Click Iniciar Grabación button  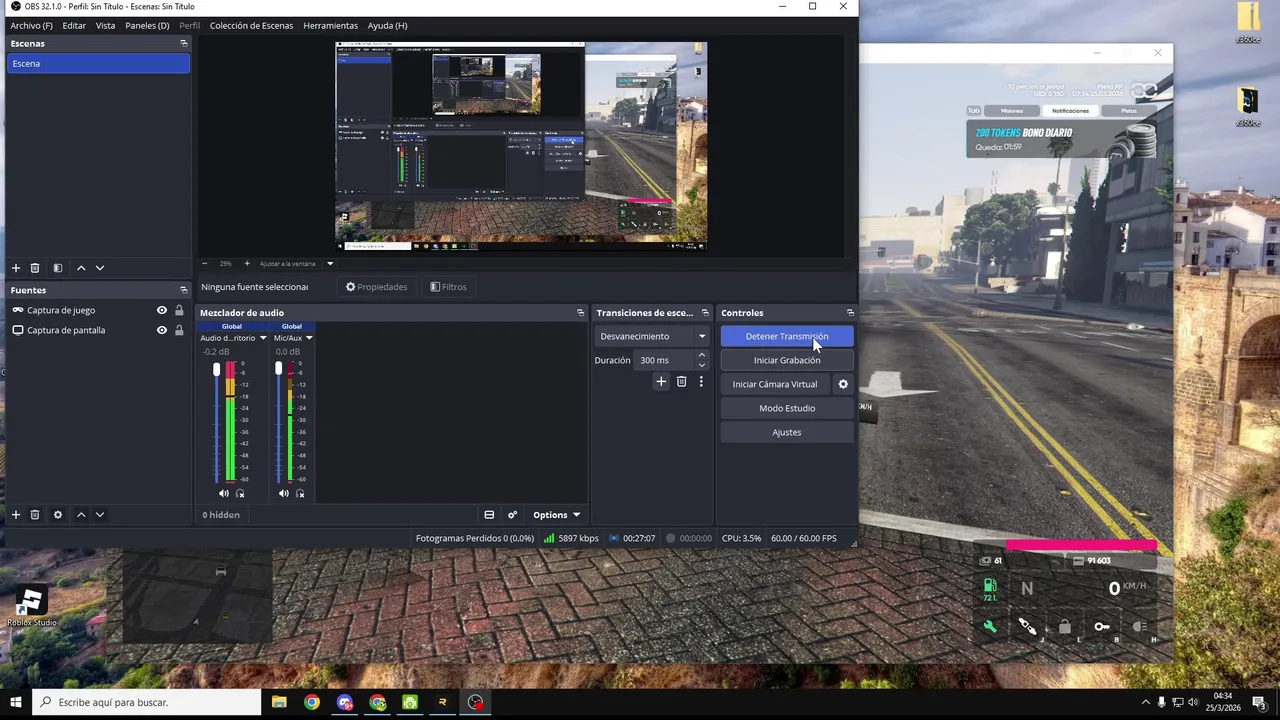click(787, 360)
